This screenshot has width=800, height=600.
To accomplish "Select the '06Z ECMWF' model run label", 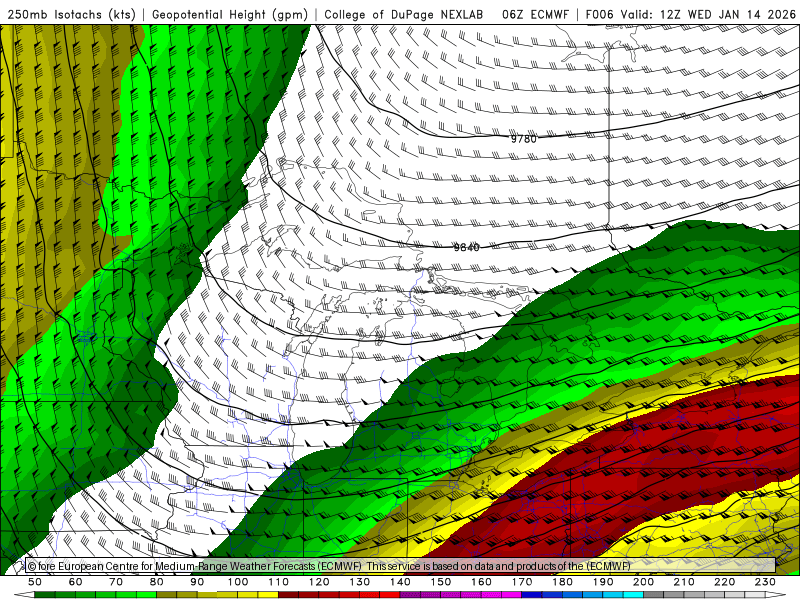I will click(x=535, y=15).
